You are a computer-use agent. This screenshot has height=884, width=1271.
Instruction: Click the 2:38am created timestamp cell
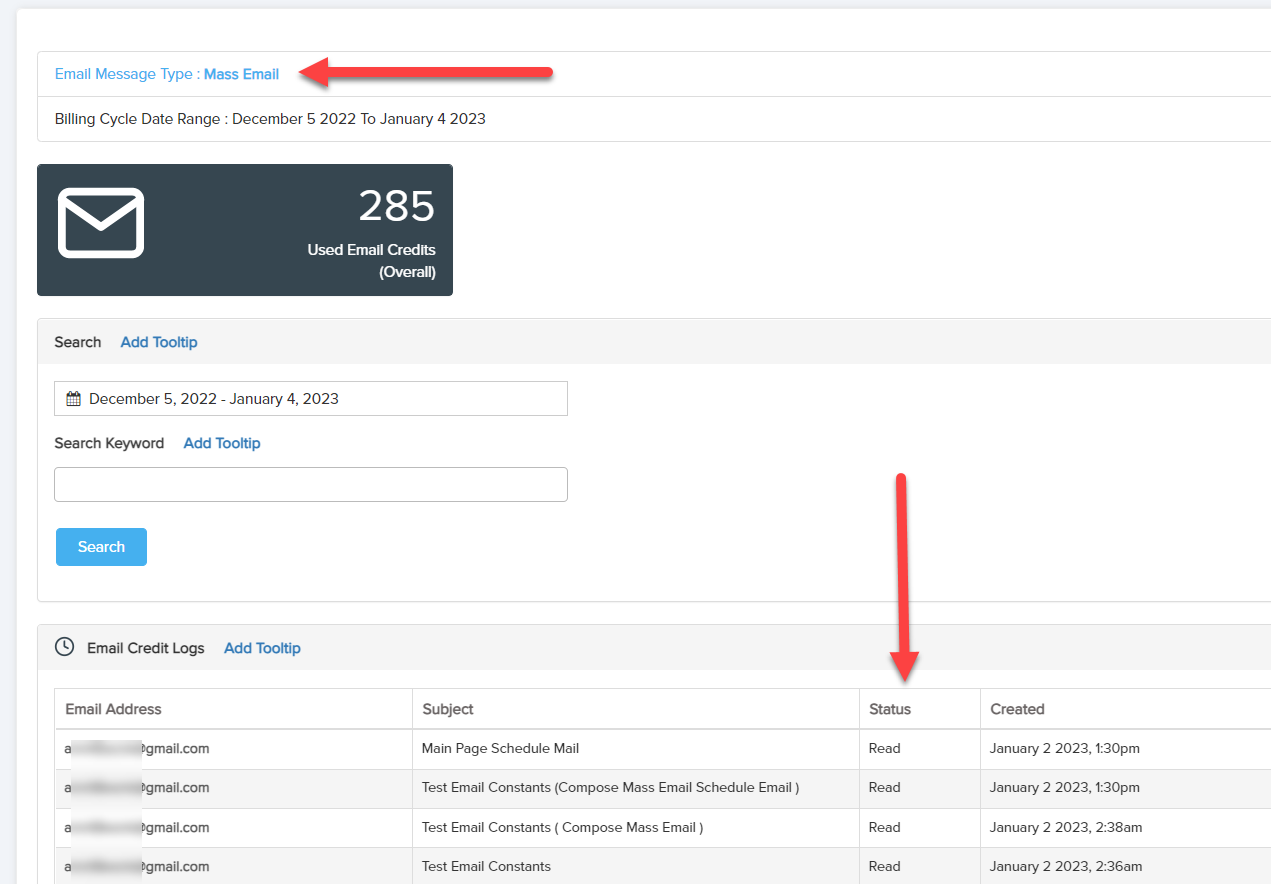[x=1066, y=827]
